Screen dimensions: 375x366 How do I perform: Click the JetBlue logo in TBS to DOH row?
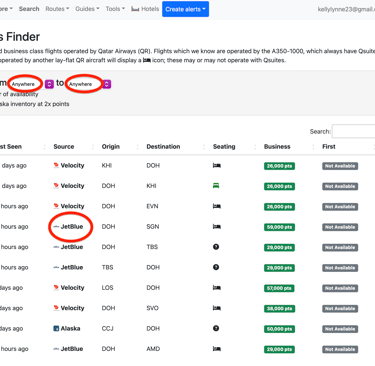56,267
